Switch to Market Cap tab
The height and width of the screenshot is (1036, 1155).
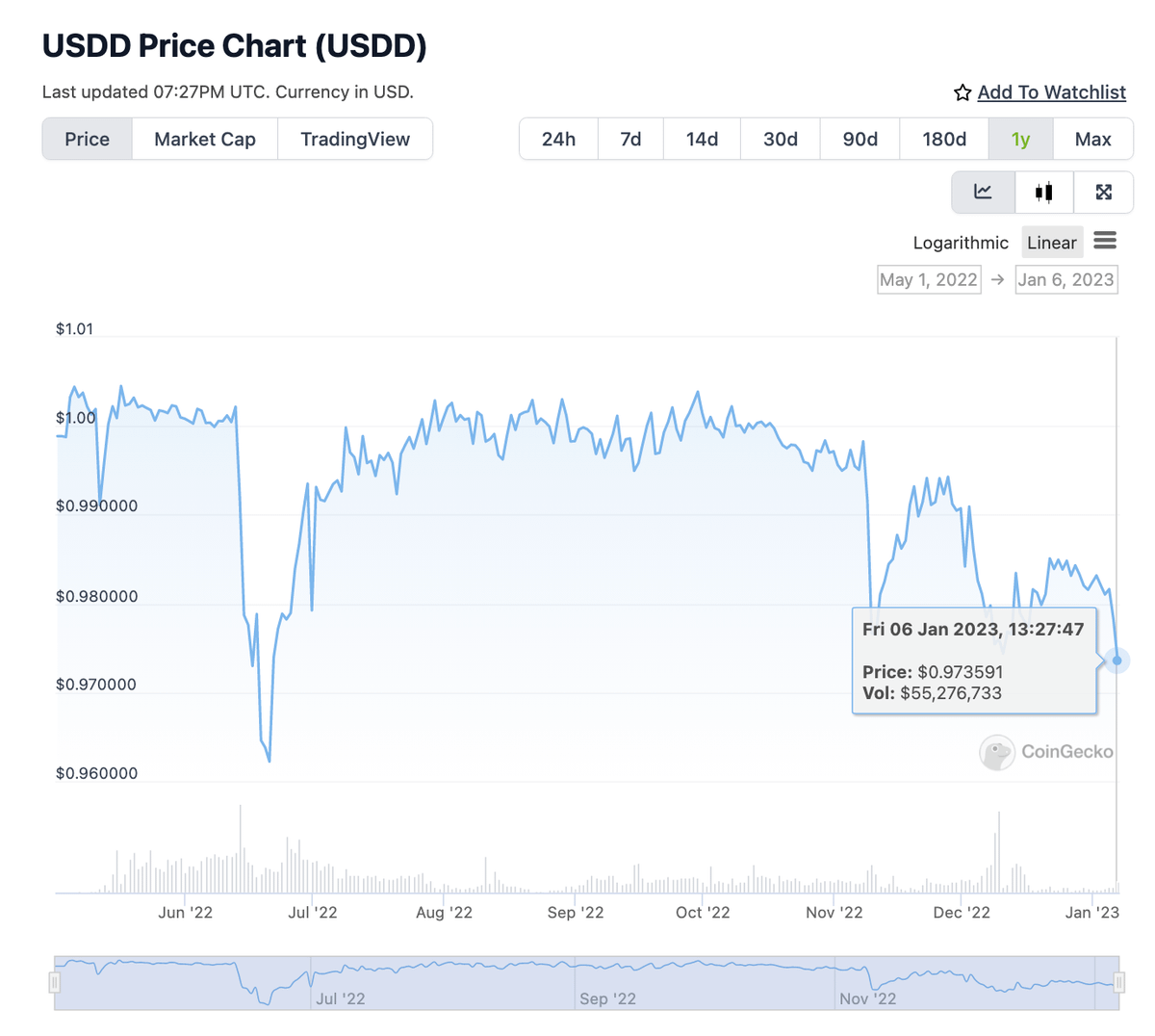click(205, 140)
